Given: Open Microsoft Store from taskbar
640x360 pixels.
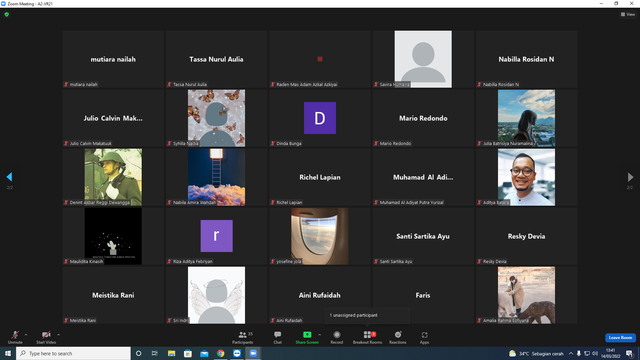Looking at the screenshot, I should click(x=188, y=353).
